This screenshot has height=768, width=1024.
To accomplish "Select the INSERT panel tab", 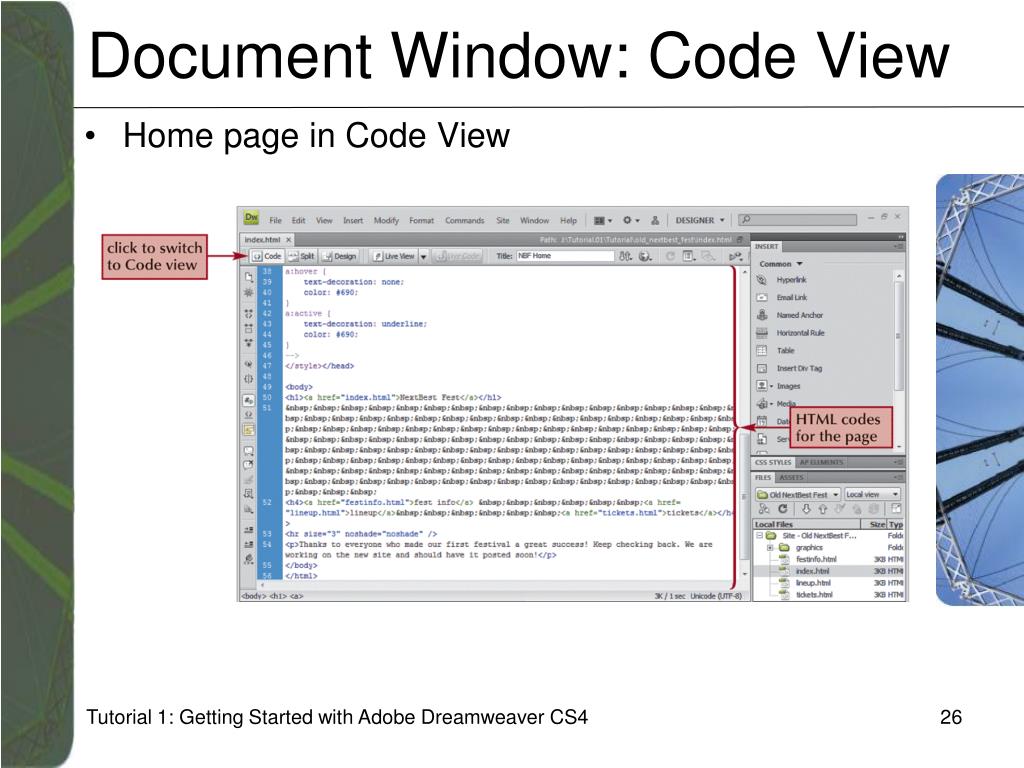I will tap(766, 246).
